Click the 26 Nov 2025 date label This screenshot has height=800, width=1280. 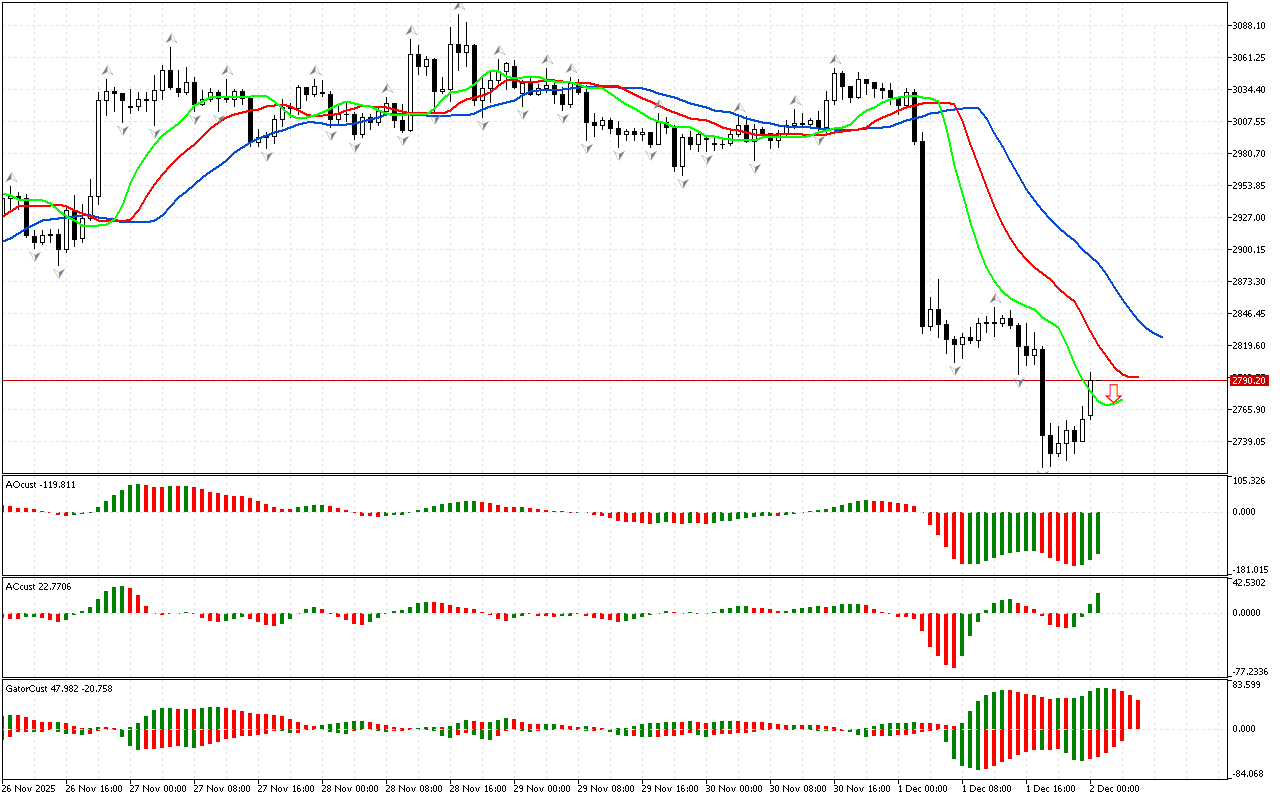pyautogui.click(x=32, y=788)
